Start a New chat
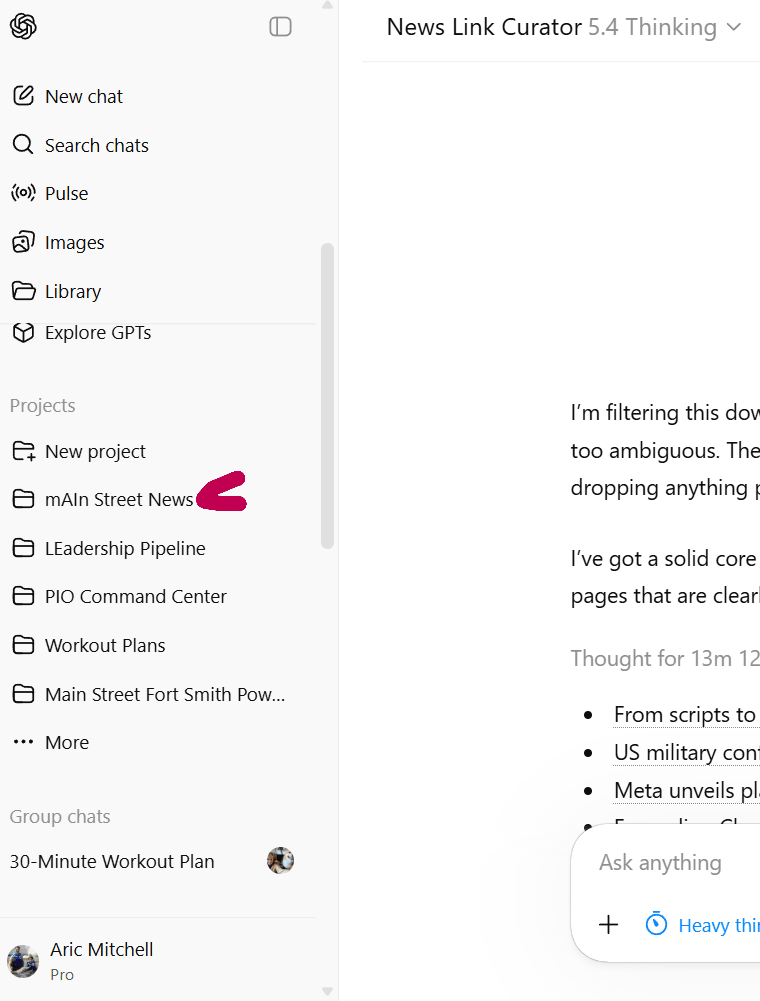760x1001 pixels. point(84,97)
